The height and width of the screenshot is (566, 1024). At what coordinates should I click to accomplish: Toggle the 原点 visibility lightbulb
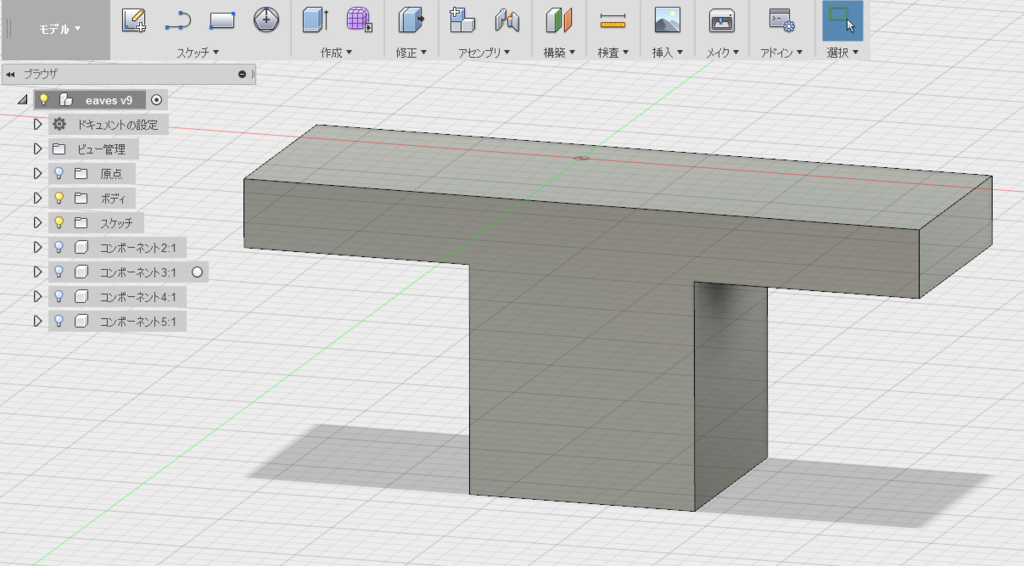click(x=59, y=174)
